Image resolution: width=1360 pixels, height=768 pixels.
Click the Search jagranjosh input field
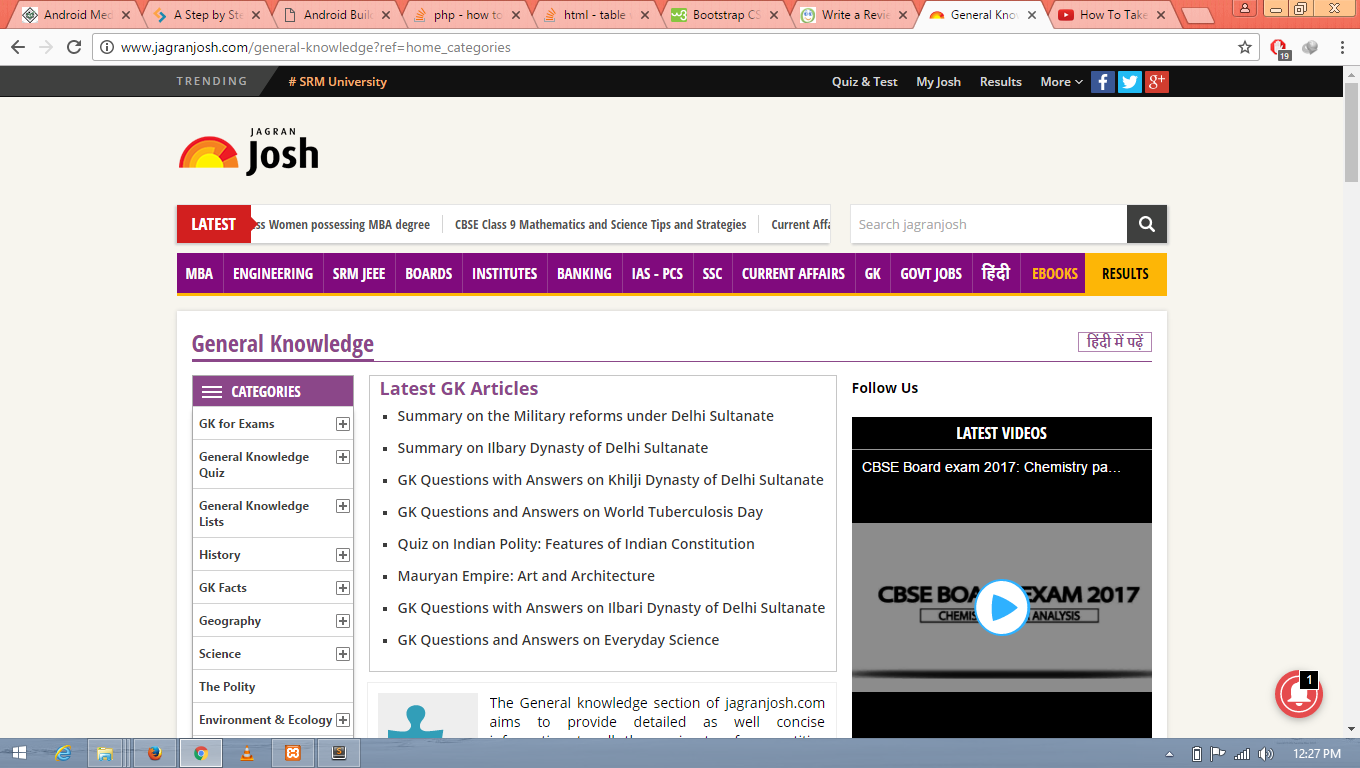click(989, 224)
